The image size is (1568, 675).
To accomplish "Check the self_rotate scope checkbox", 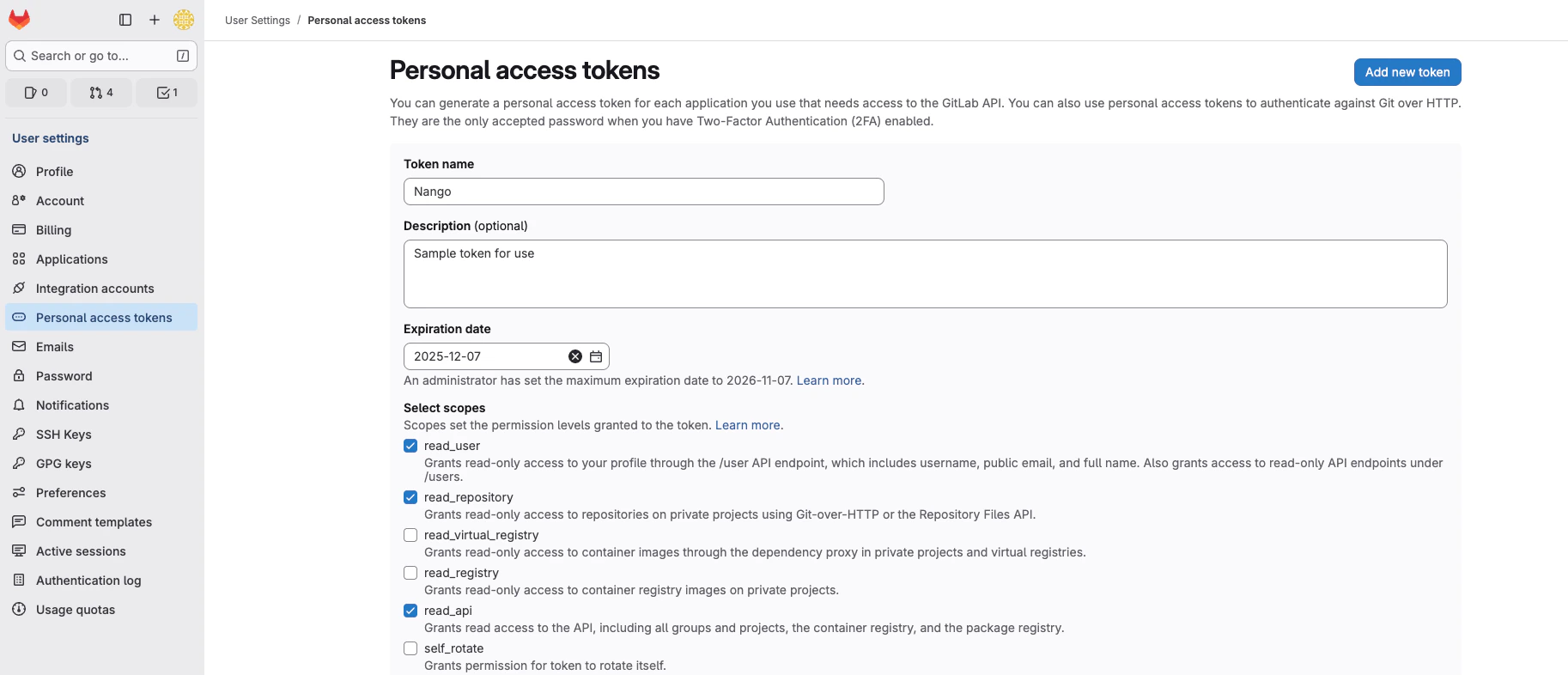I will 410,648.
